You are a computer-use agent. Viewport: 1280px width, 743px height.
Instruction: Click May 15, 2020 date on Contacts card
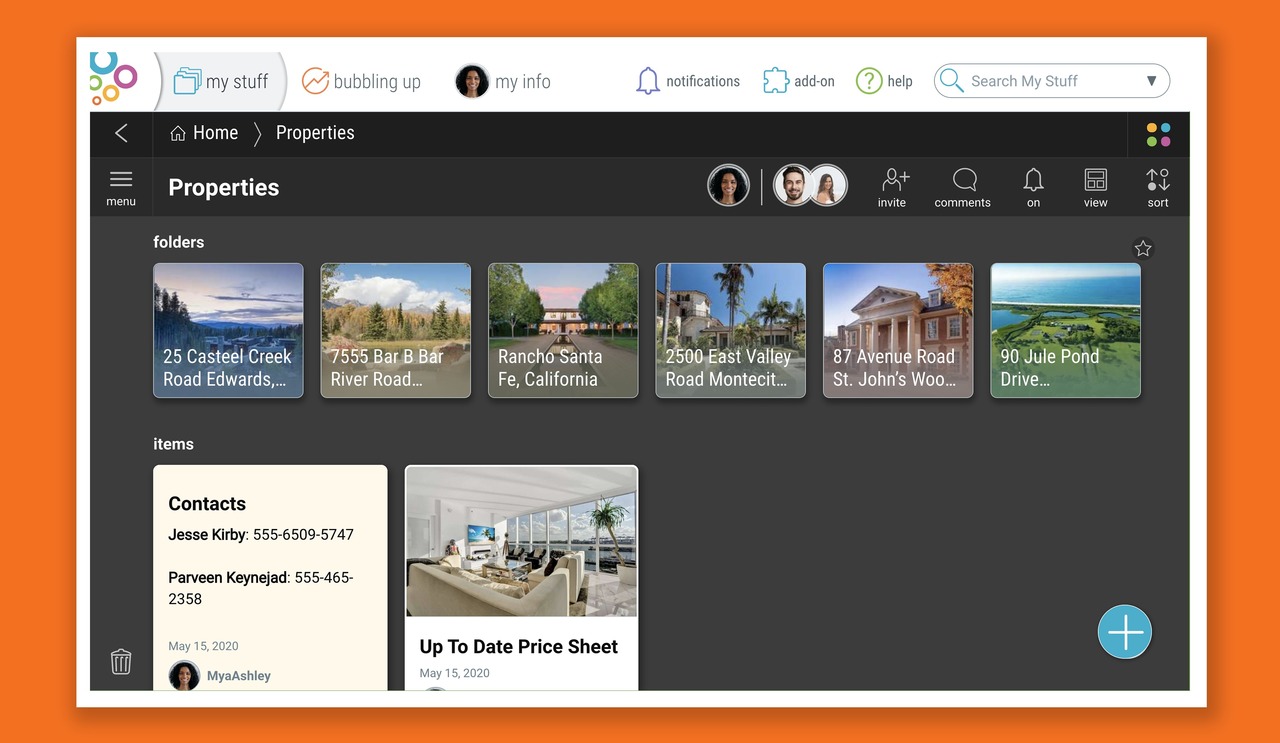[x=203, y=646]
